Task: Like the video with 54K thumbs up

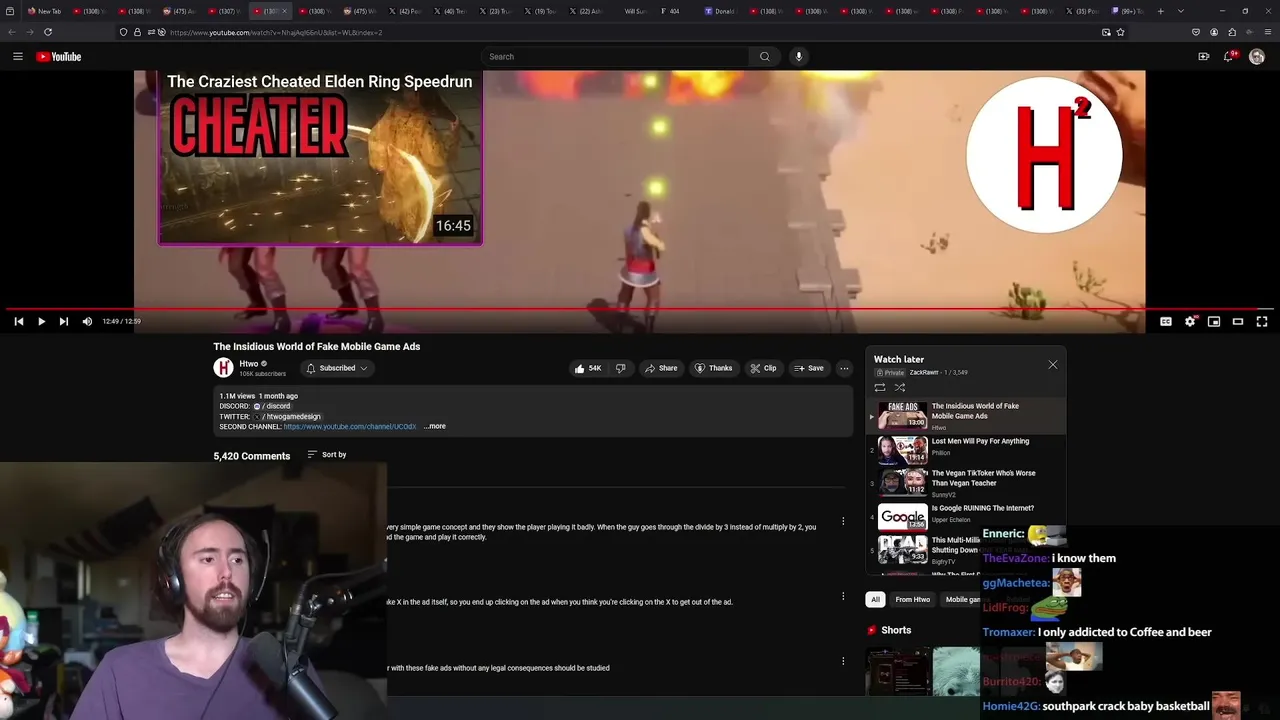Action: pyautogui.click(x=587, y=368)
